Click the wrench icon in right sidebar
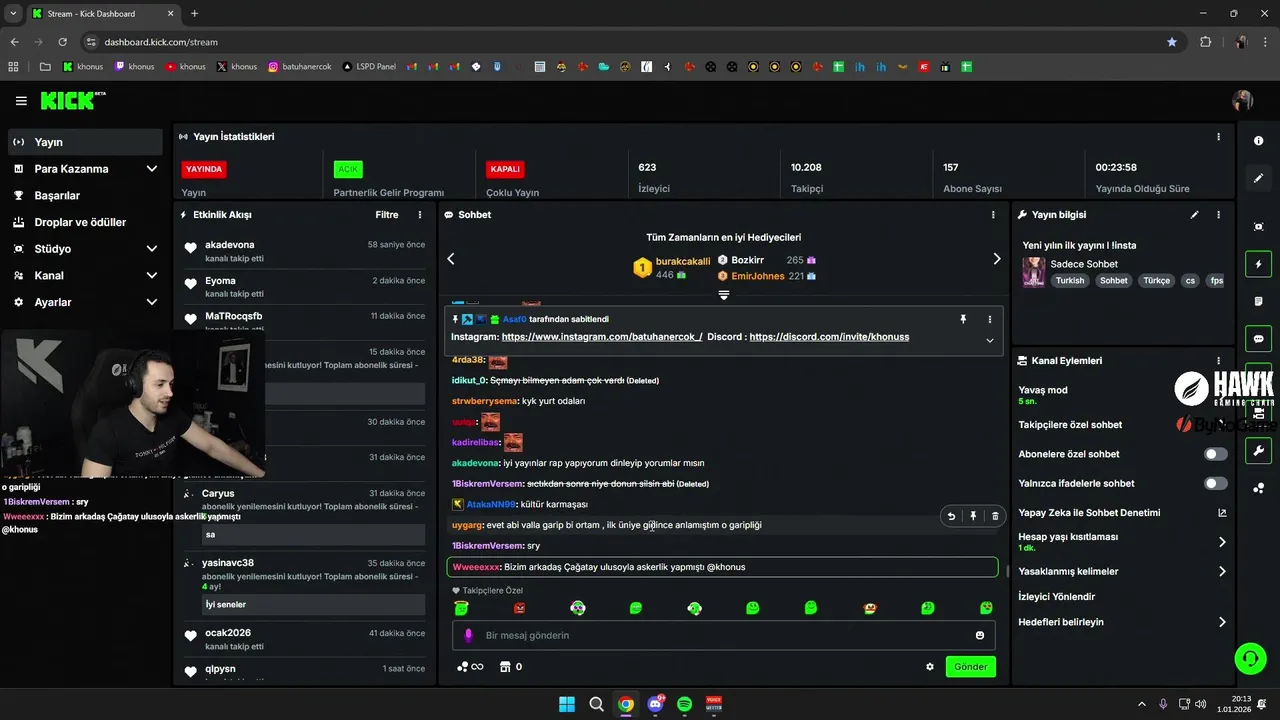The image size is (1280, 720). pyautogui.click(x=1258, y=450)
